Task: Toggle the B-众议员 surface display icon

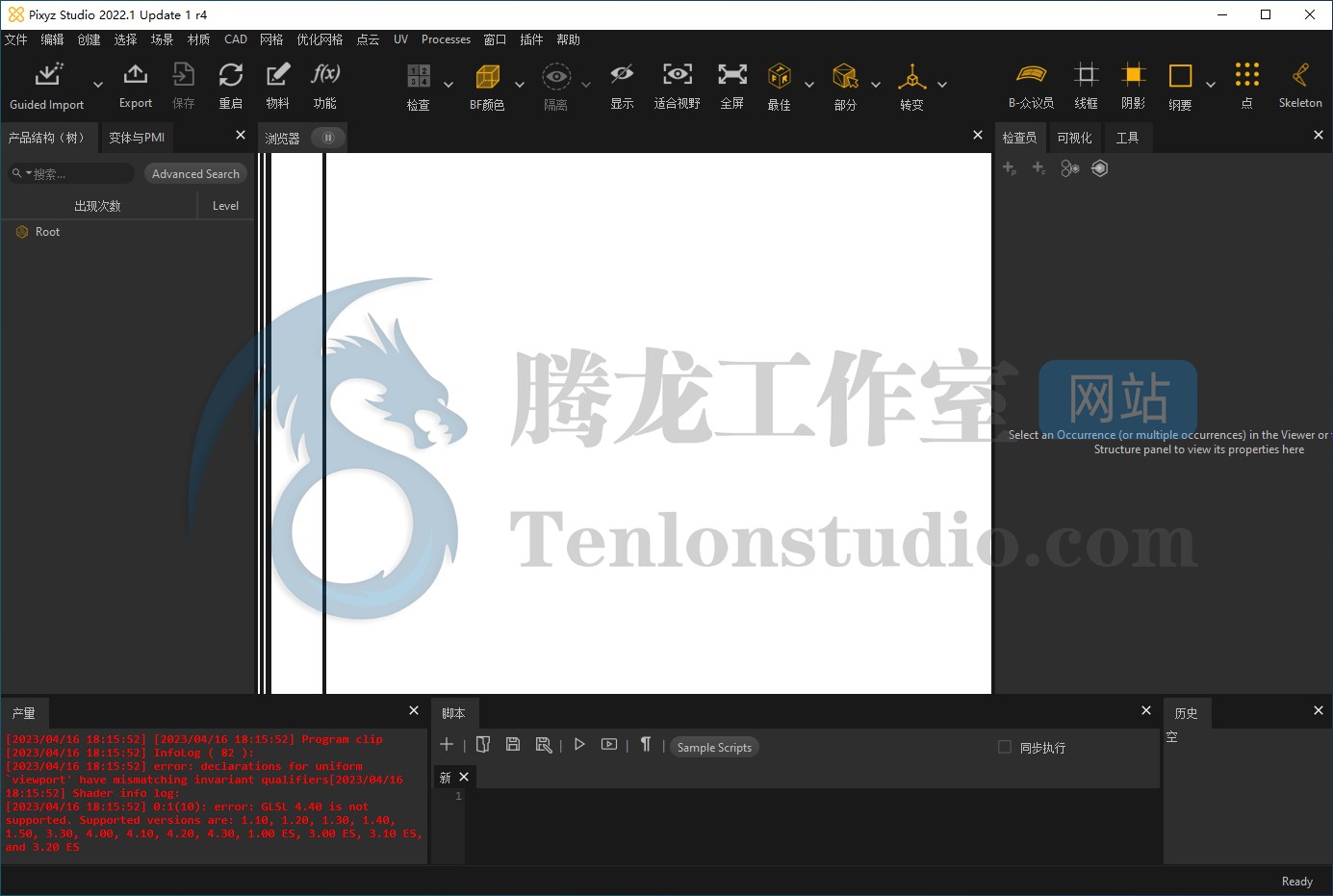Action: 1032,74
